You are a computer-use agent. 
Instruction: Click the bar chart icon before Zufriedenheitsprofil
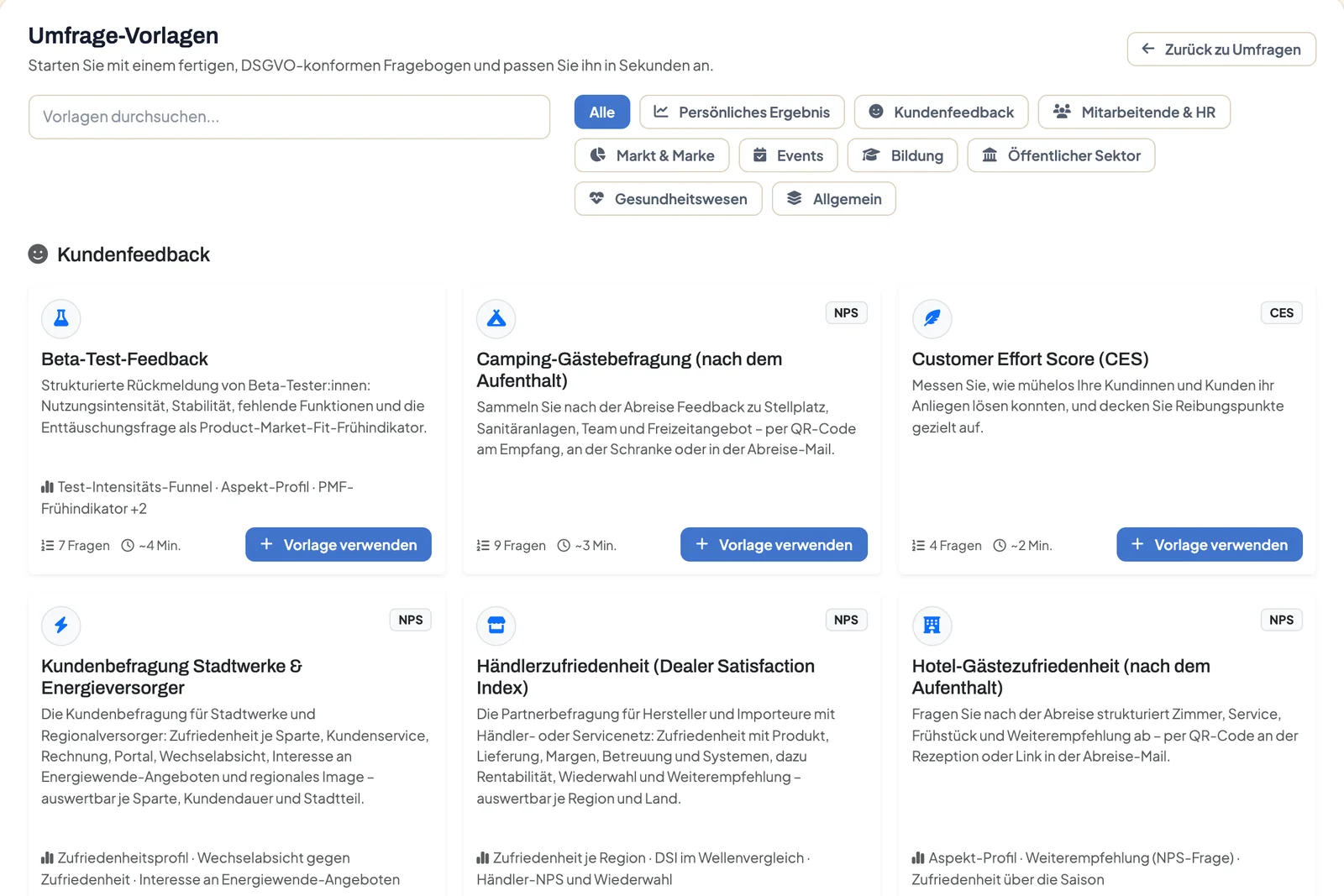tap(47, 858)
